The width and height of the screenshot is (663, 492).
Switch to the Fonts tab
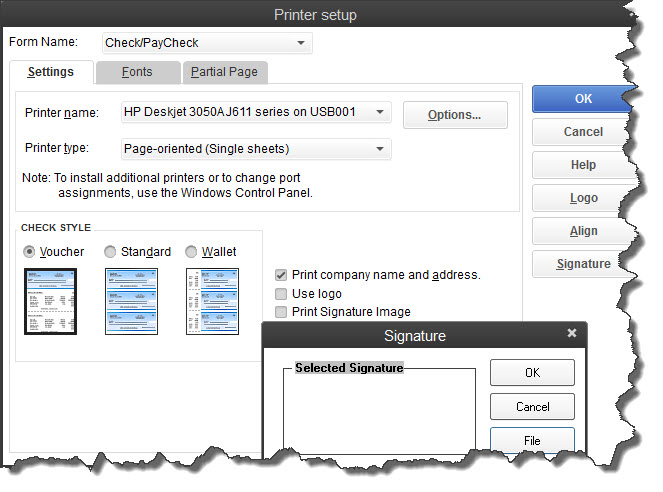coord(138,73)
